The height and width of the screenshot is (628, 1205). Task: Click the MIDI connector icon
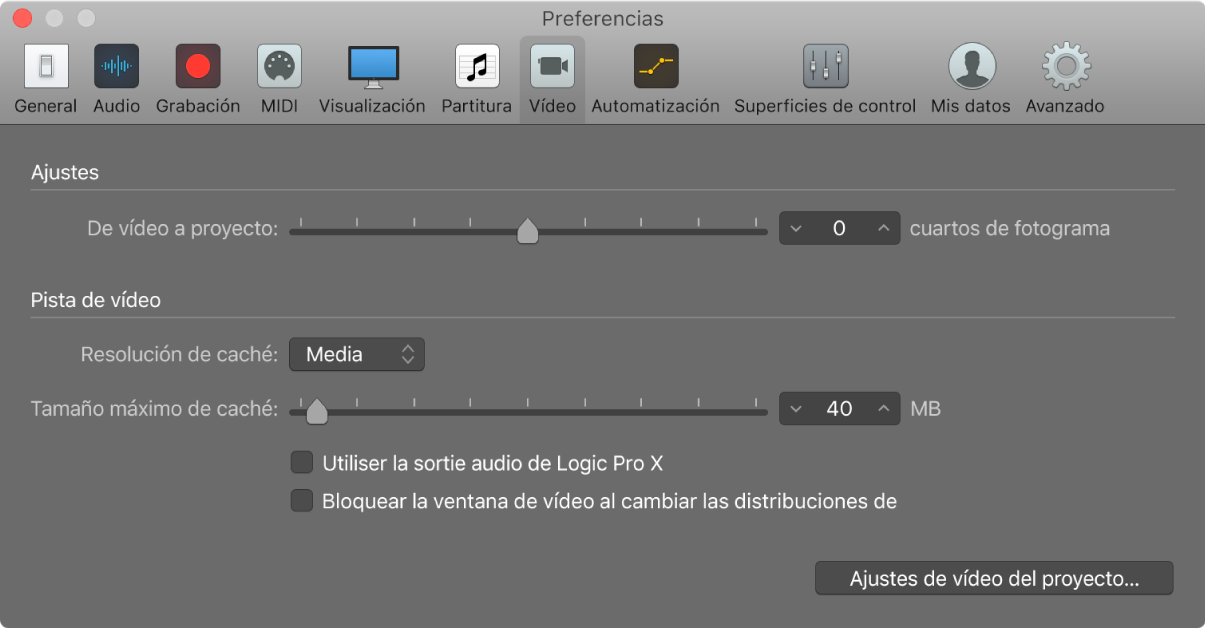[279, 67]
